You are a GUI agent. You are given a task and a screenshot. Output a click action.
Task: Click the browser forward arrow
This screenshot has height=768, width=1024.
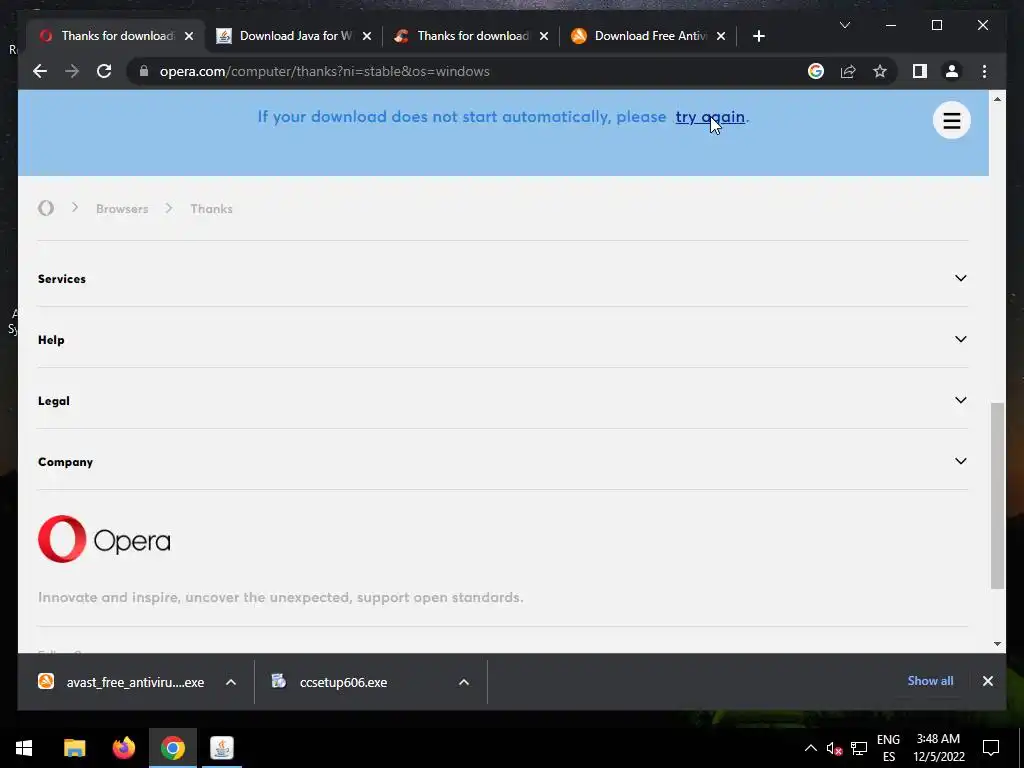coord(72,71)
